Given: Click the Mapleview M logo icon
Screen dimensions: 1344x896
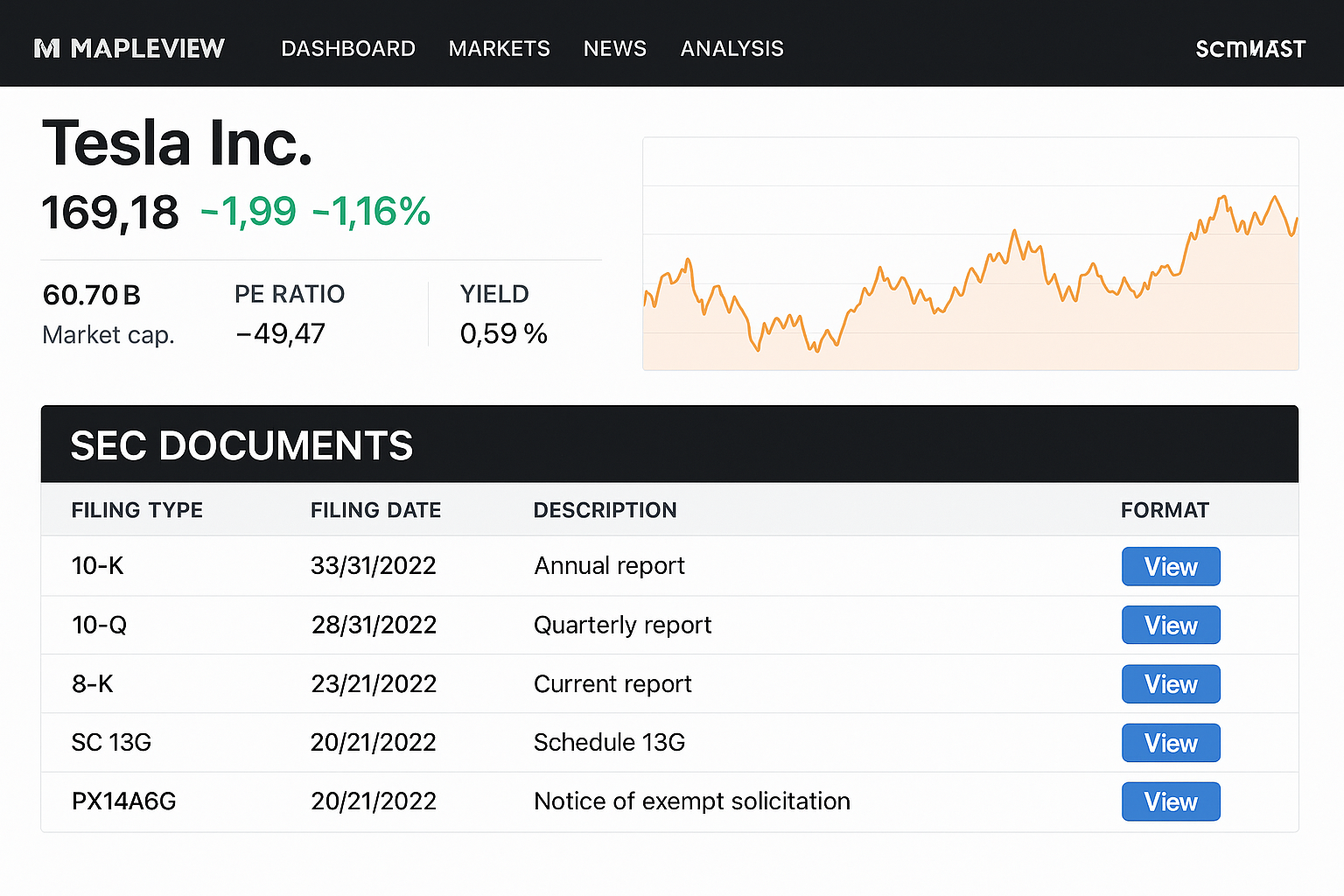Looking at the screenshot, I should click(47, 49).
